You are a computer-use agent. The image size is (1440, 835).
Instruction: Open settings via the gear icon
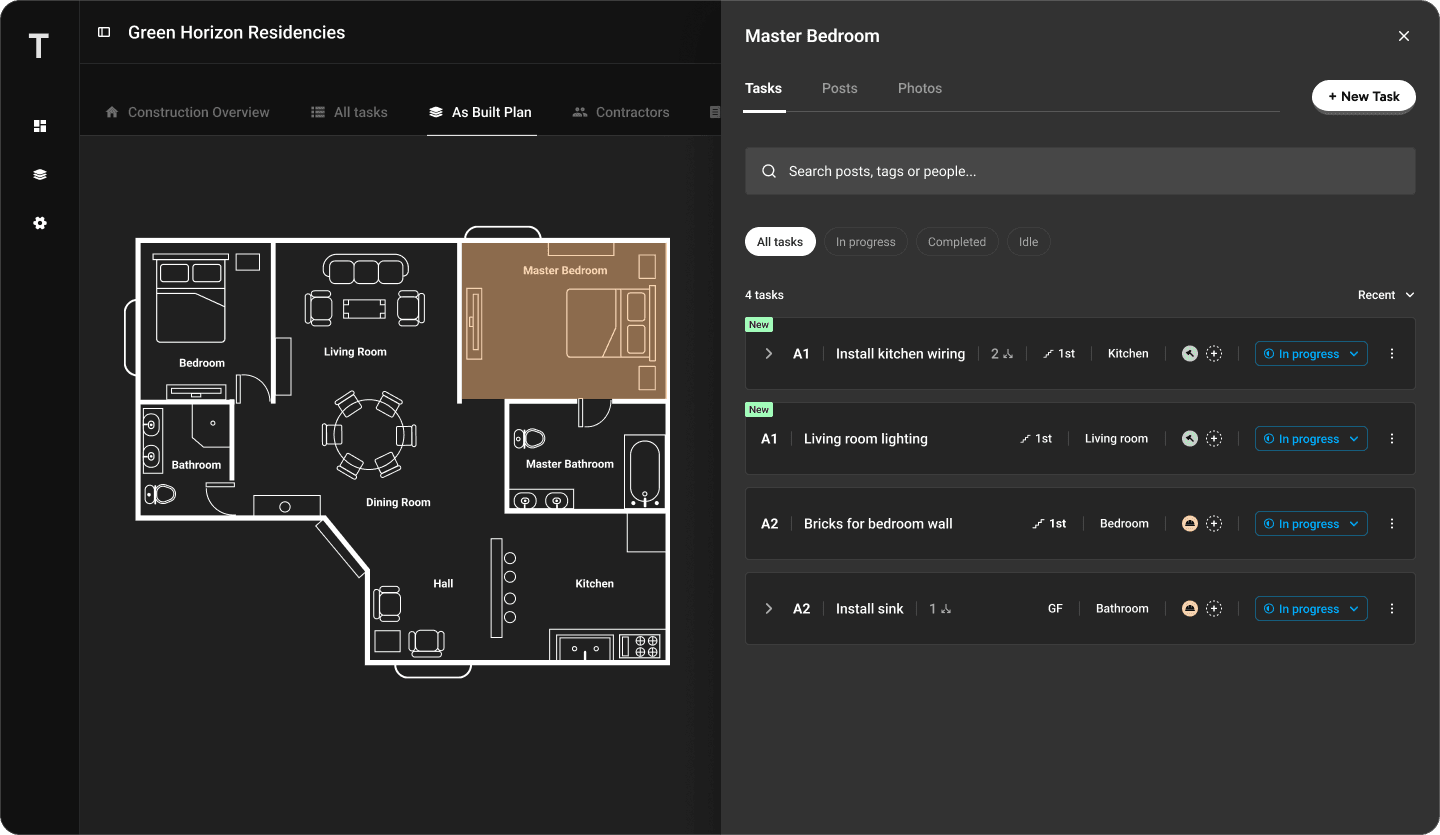point(40,223)
